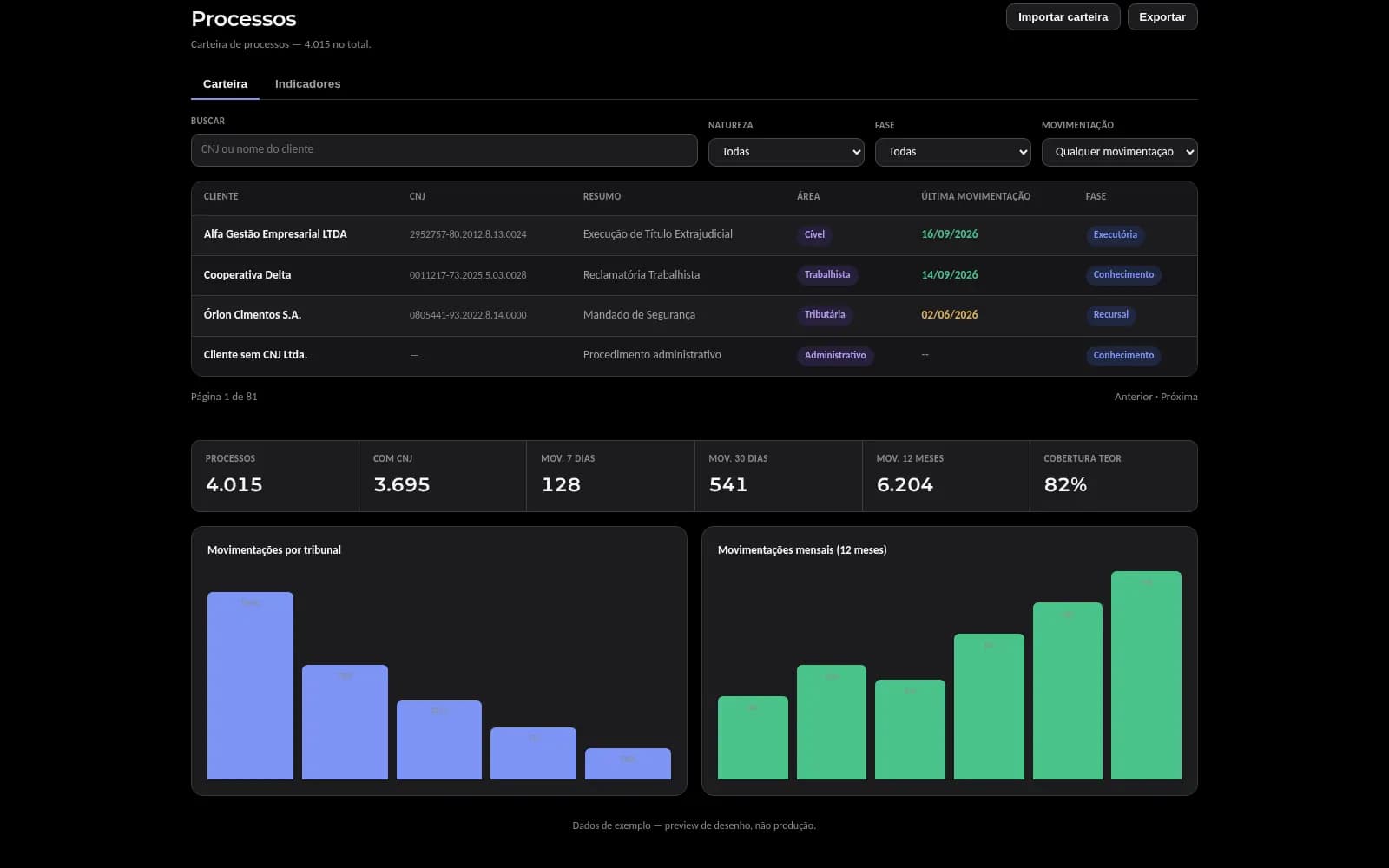Viewport: 1389px width, 868px height.
Task: Click CNJ number 0805441-93.2022.8.14.0000
Action: click(x=468, y=315)
